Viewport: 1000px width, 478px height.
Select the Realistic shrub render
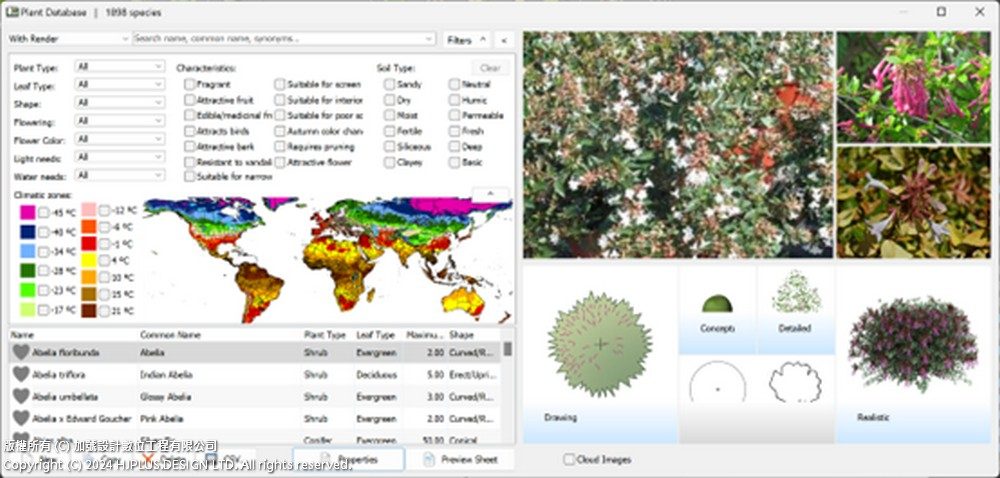[x=913, y=344]
